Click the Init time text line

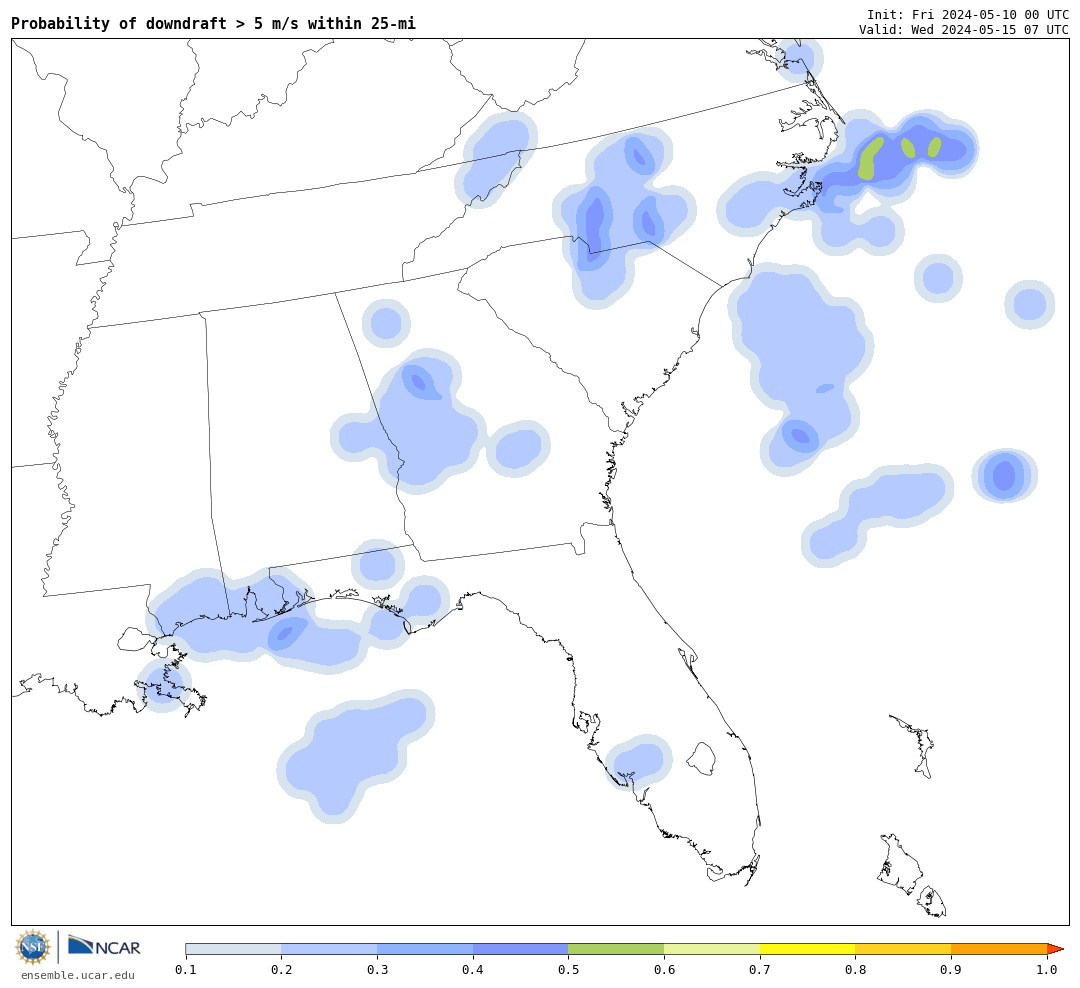tap(968, 14)
